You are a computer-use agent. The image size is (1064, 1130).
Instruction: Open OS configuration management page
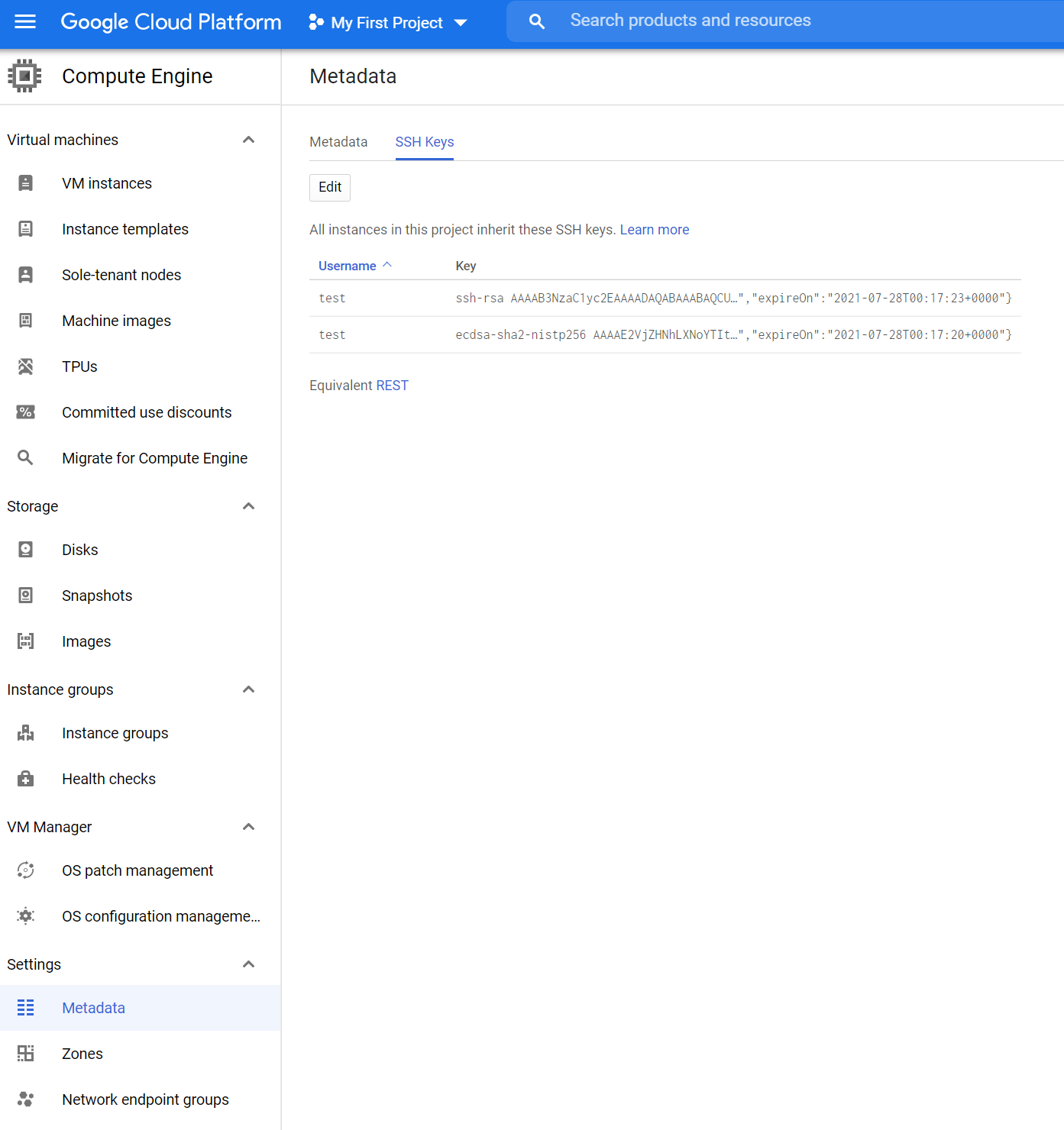[161, 916]
